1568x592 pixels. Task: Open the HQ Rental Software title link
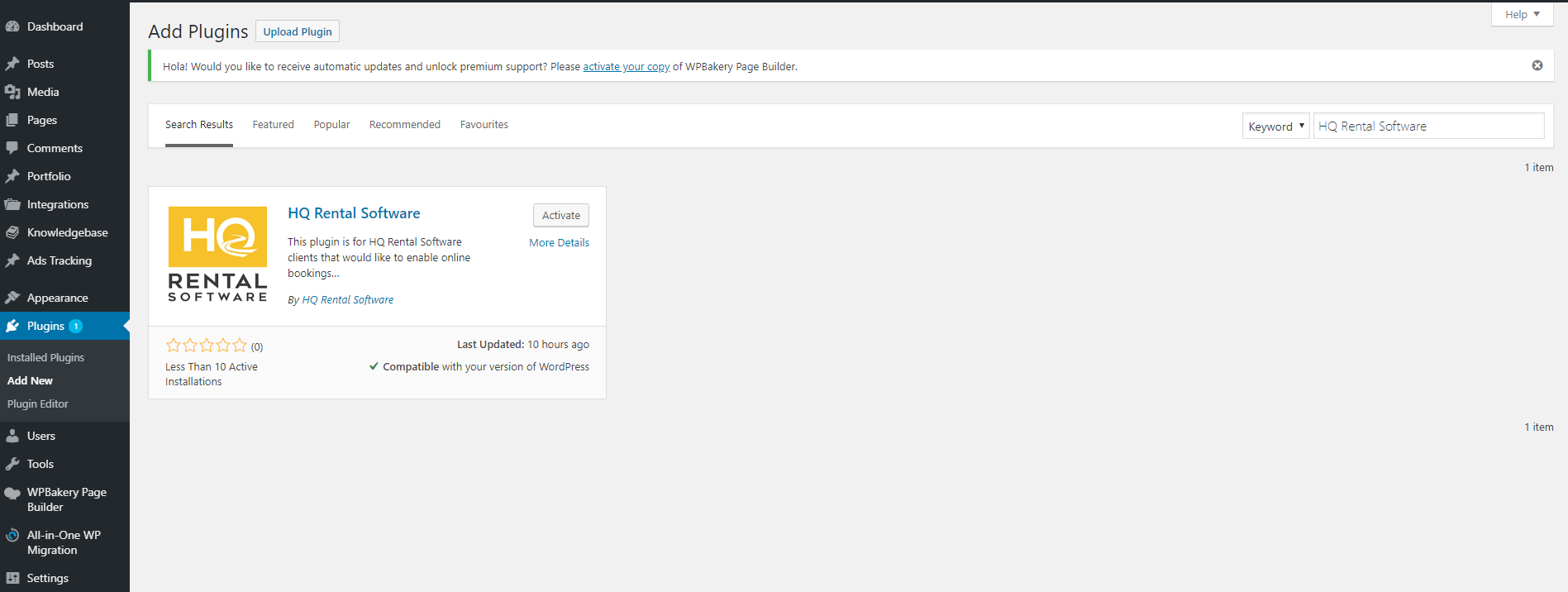(x=354, y=213)
